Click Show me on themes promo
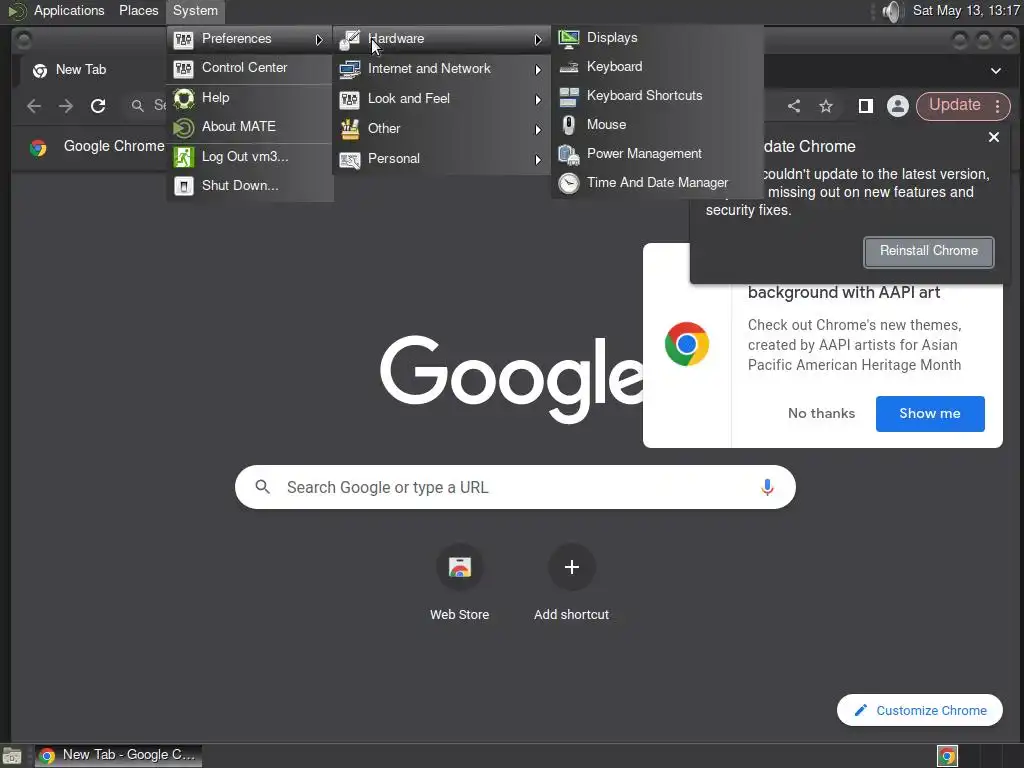Screen dimensions: 1024x768 tap(930, 413)
